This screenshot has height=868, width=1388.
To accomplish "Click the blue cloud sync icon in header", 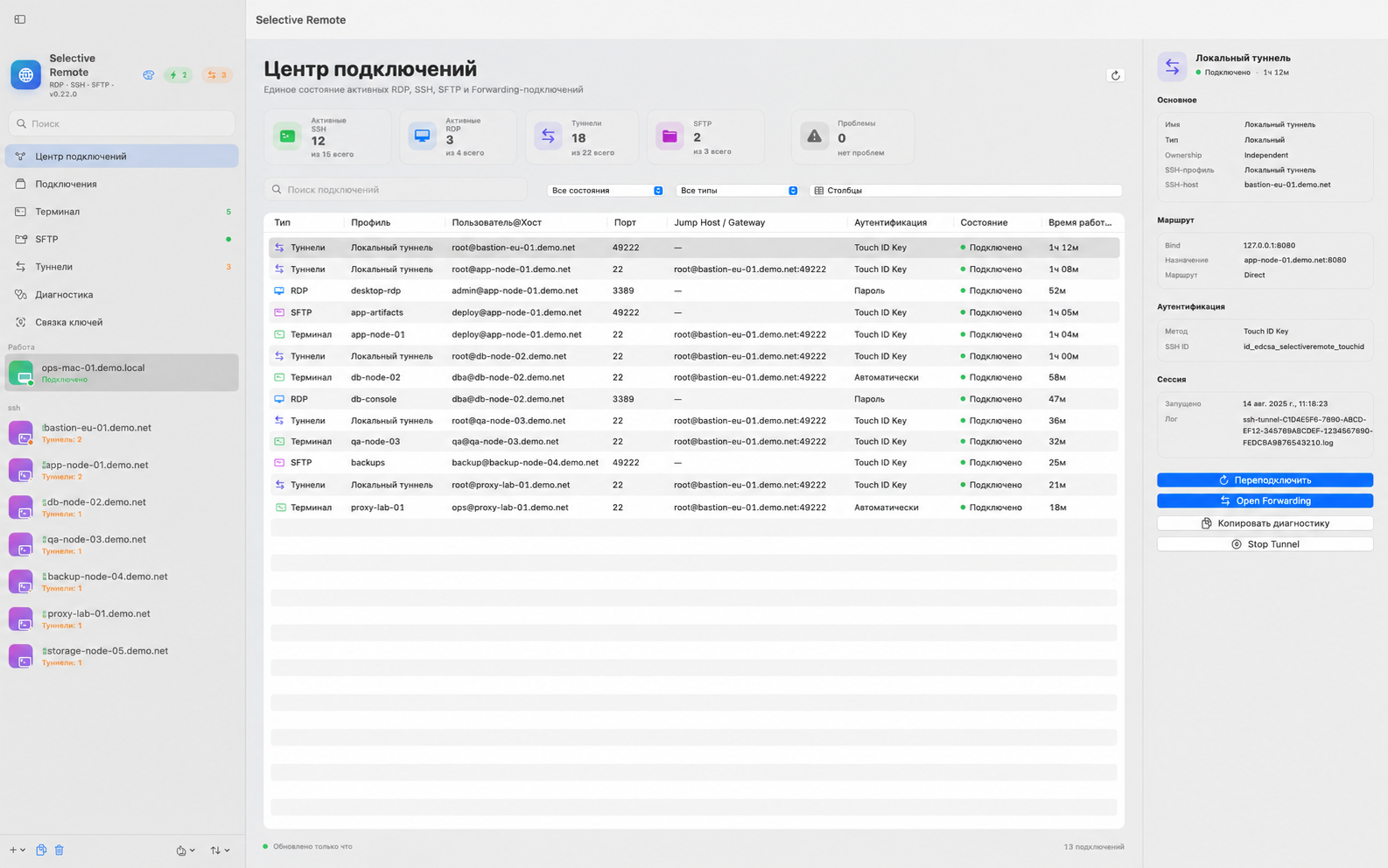I will 149,75.
